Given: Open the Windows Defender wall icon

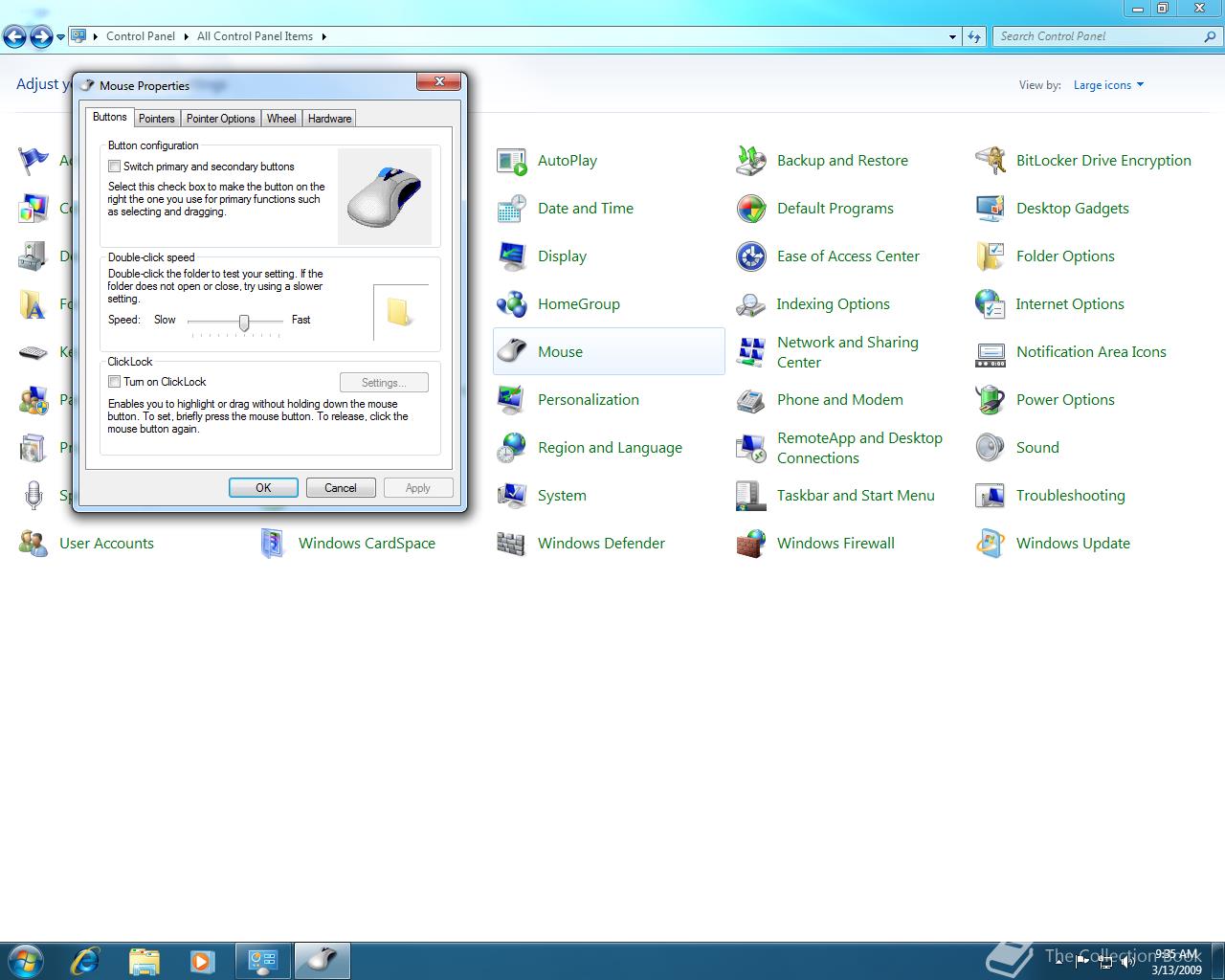Looking at the screenshot, I should tap(511, 544).
